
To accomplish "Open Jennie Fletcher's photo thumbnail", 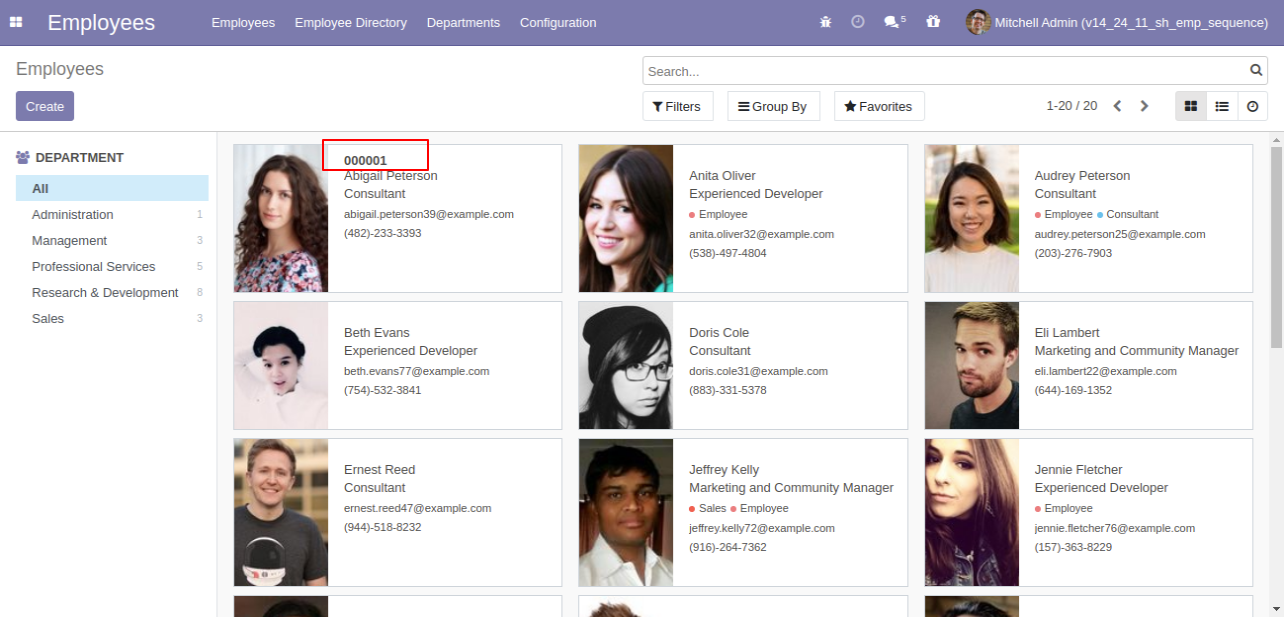I will click(972, 512).
